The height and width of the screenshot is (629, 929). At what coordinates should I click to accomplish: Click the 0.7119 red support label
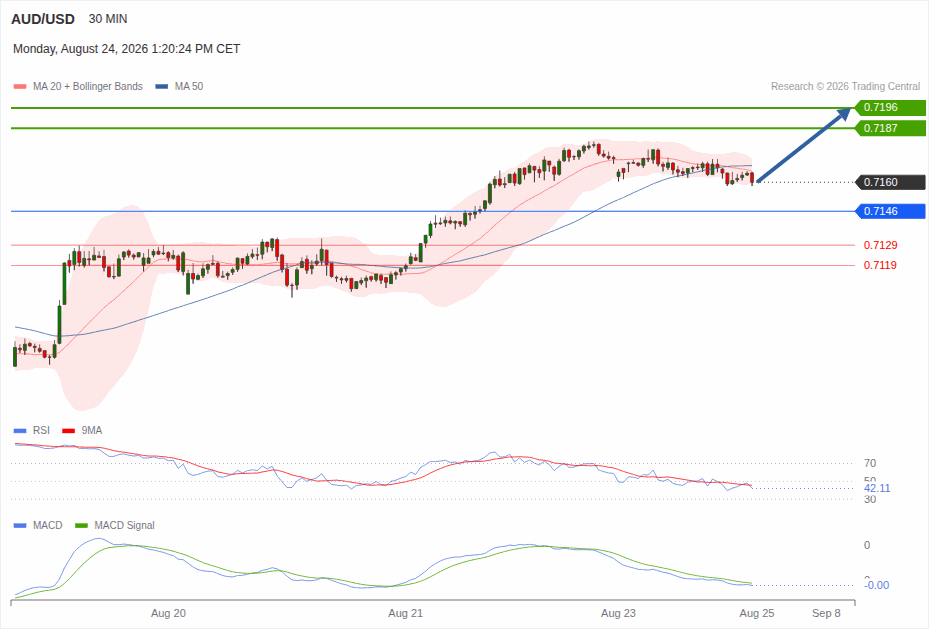[880, 265]
